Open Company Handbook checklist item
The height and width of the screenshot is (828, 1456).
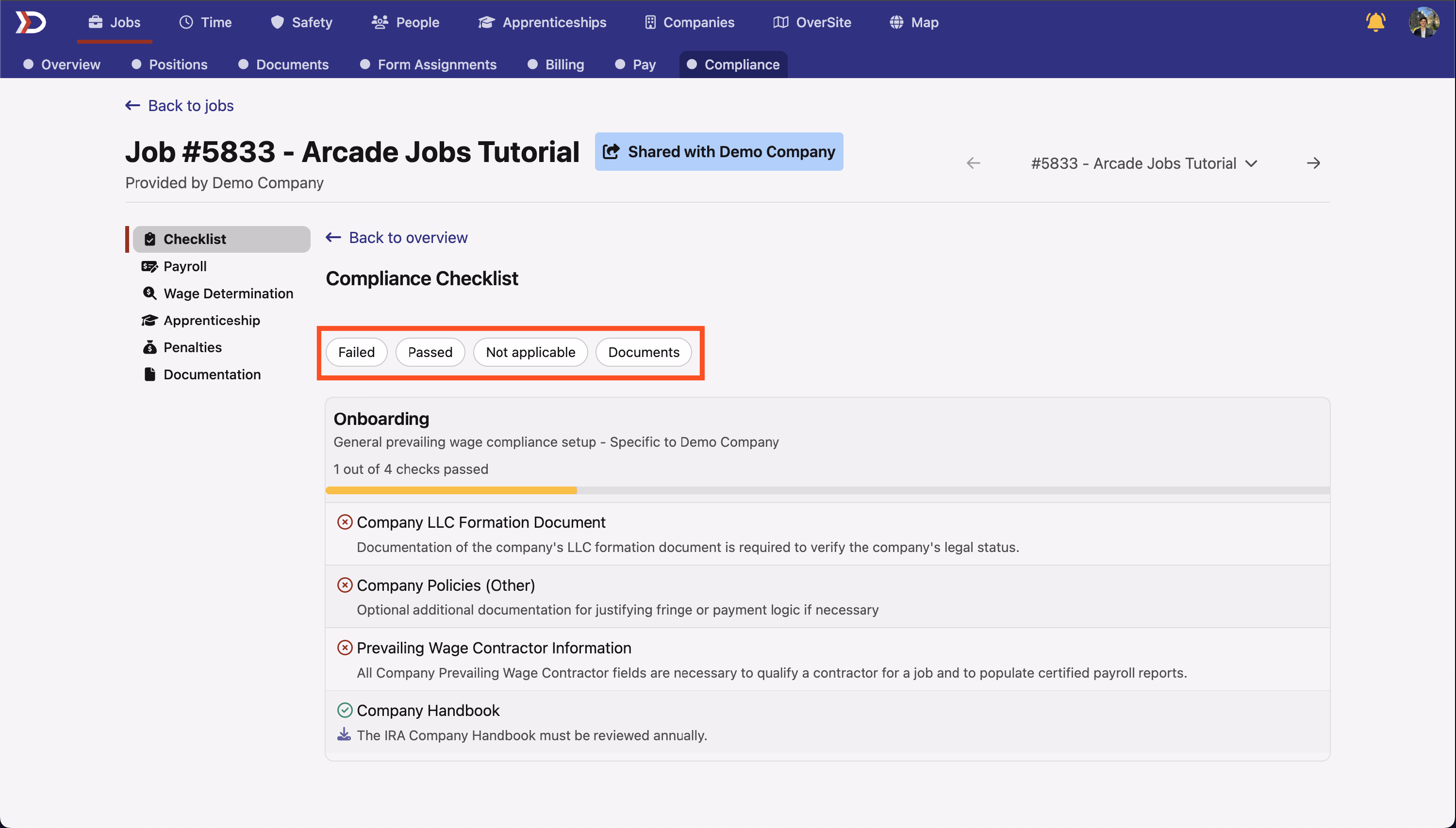click(x=827, y=722)
